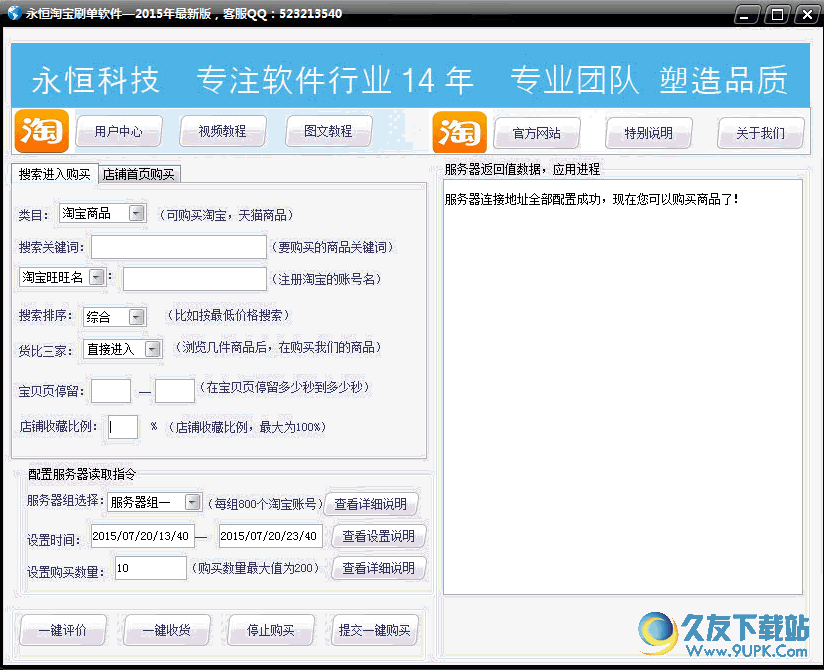Expand the 货比三家 直接进入 dropdown
The height and width of the screenshot is (670, 824).
tap(152, 349)
